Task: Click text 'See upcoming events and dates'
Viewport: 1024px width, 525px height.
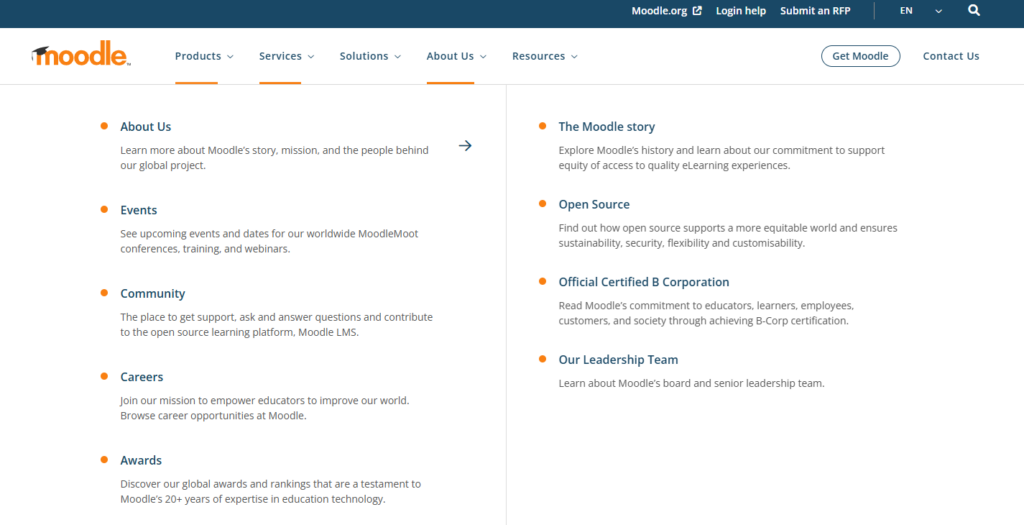Action: (x=193, y=234)
